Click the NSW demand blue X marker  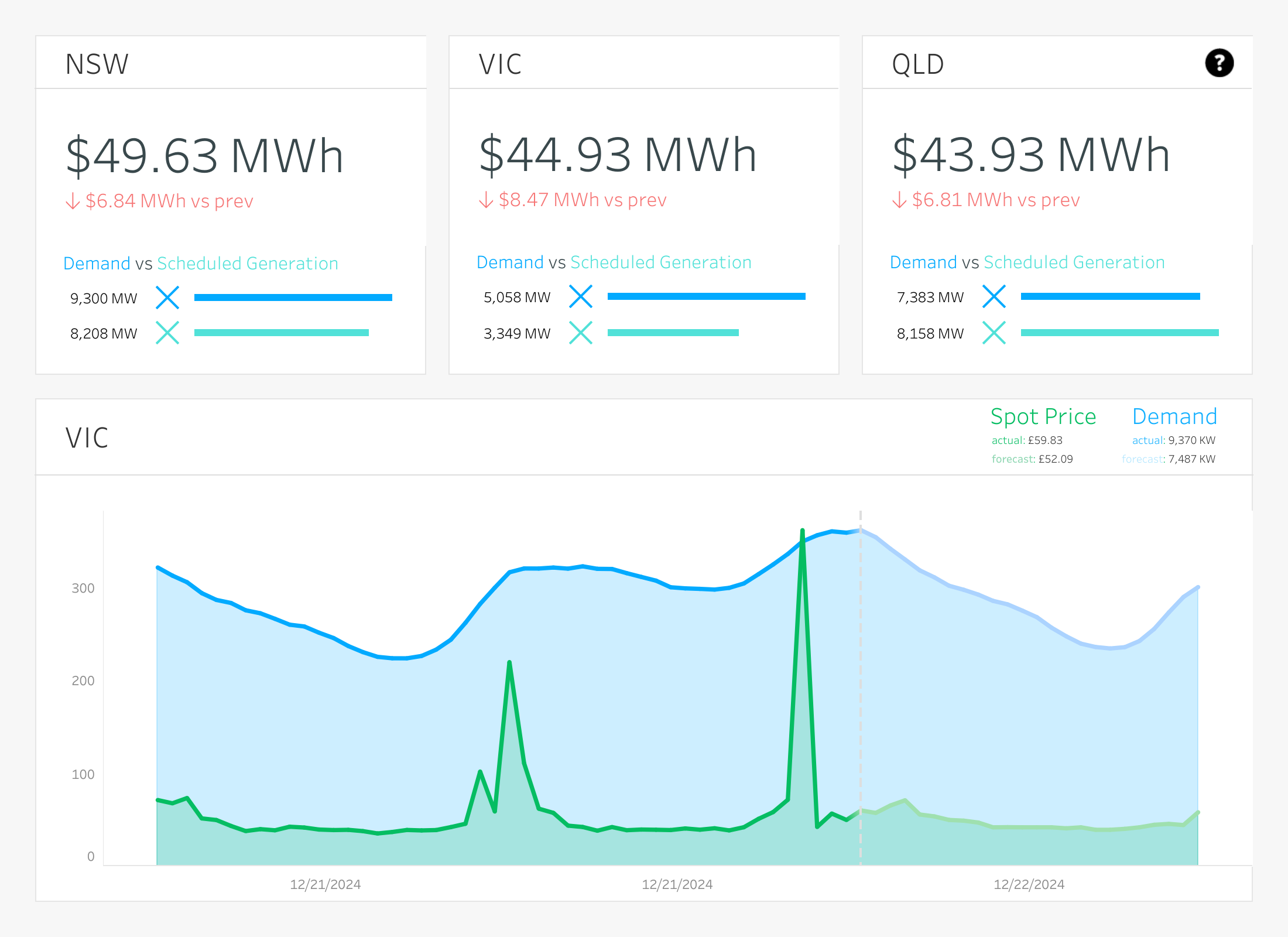tap(167, 297)
